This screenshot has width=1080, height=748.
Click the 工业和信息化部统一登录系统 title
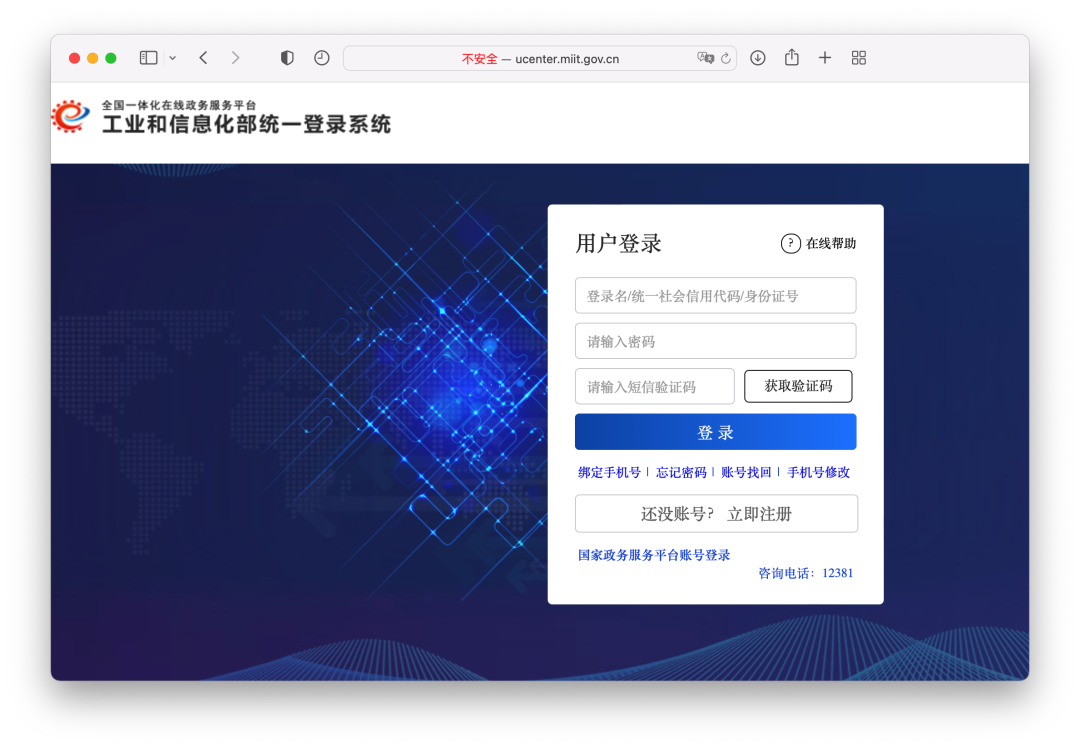click(x=247, y=125)
